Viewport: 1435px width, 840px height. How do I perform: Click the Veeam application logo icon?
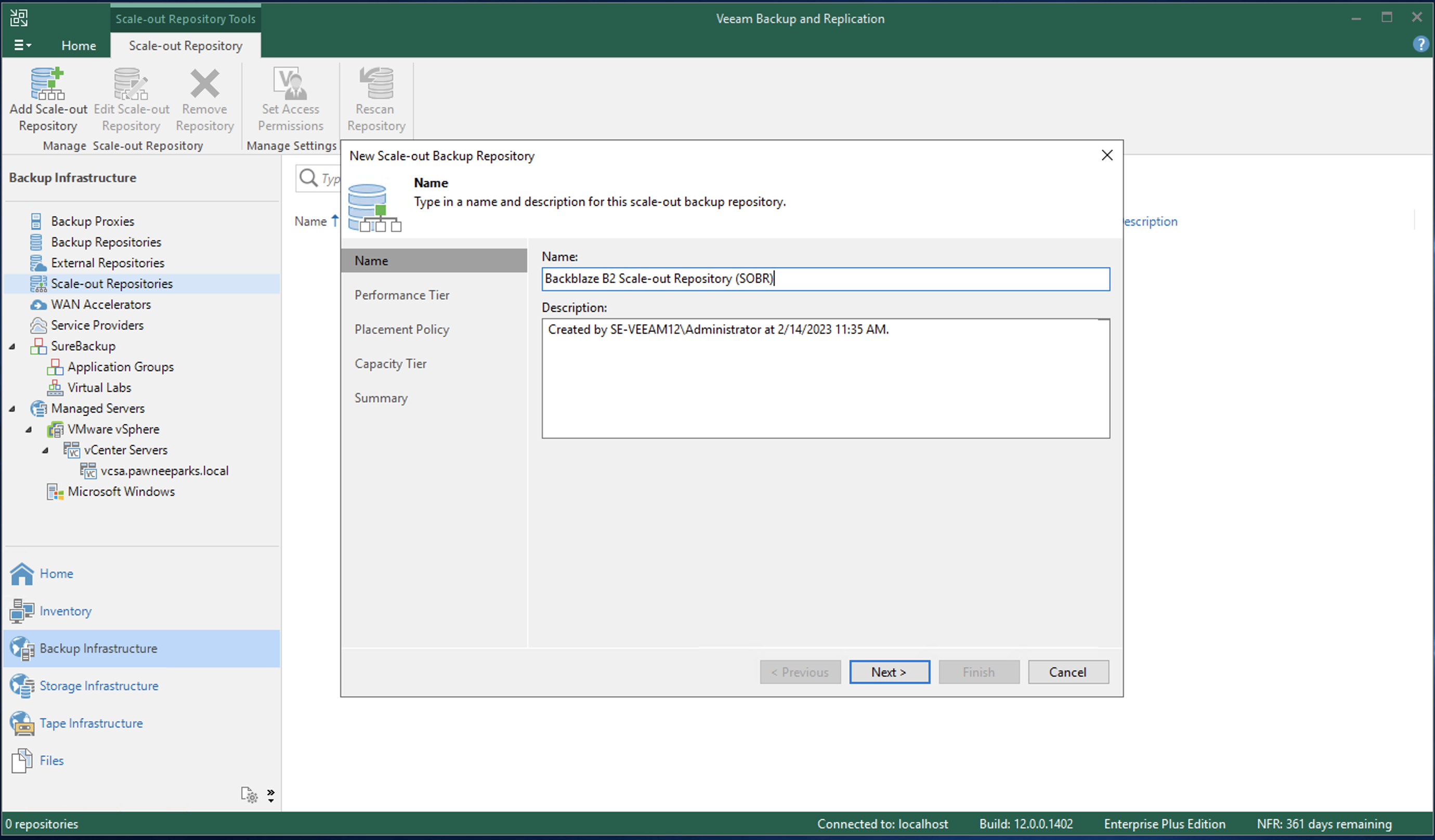click(19, 18)
